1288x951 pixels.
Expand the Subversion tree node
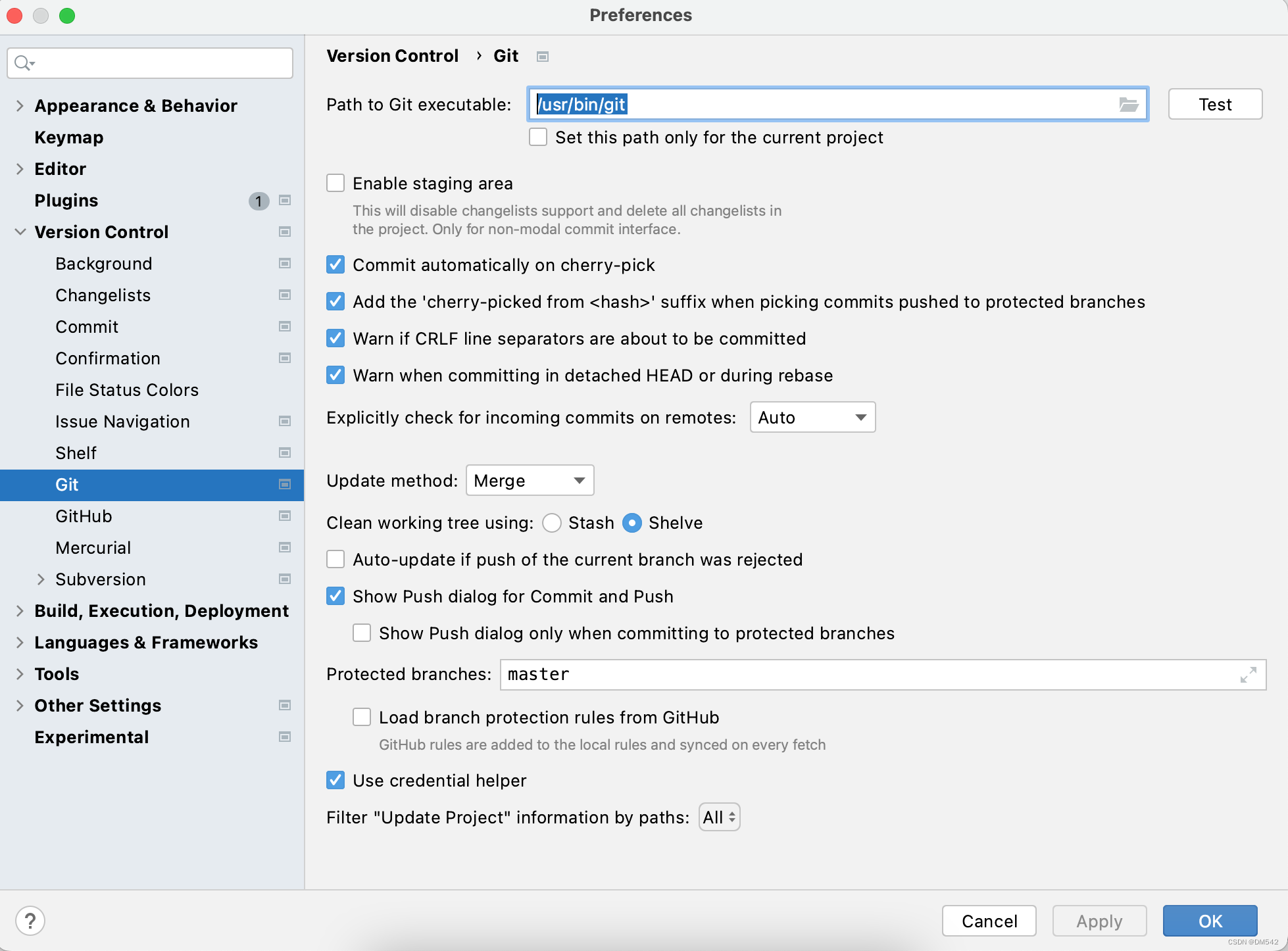[x=41, y=579]
